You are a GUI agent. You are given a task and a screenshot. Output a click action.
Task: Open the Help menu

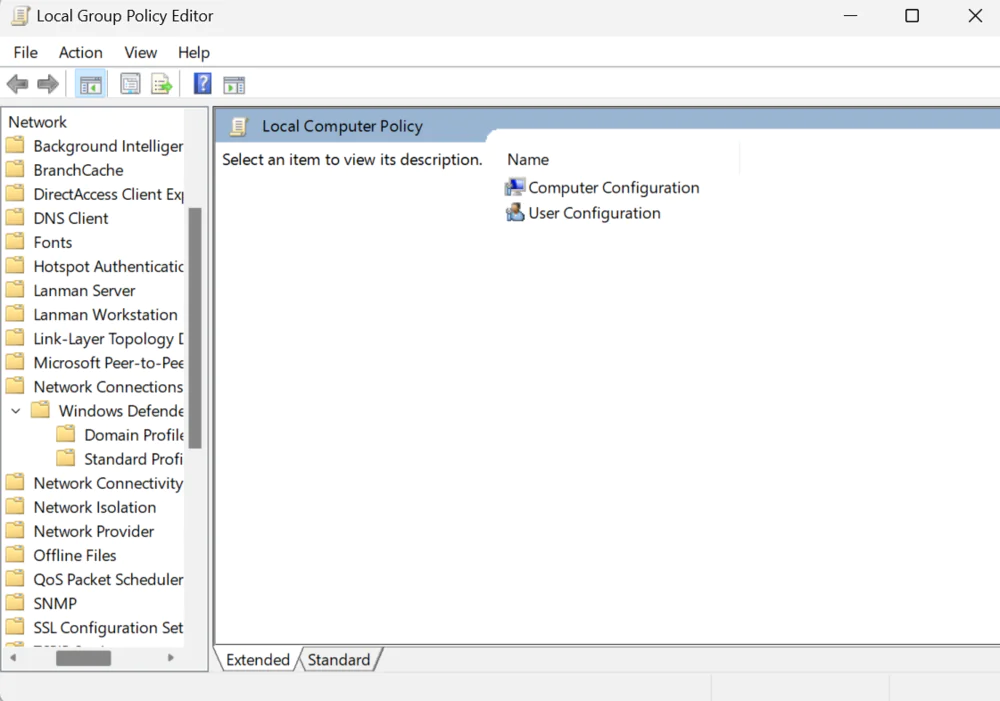(193, 52)
